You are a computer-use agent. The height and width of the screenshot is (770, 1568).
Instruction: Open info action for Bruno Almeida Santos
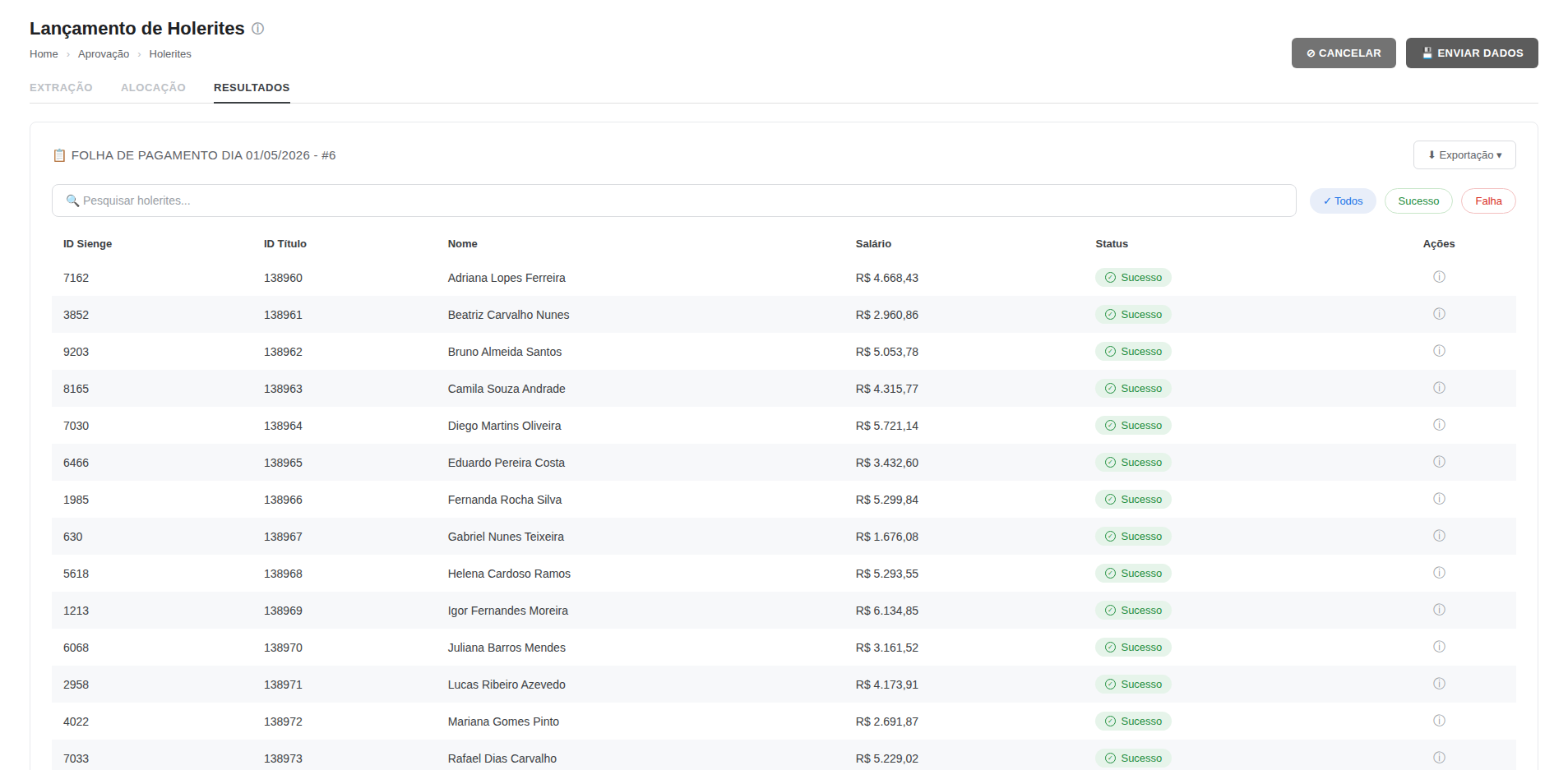click(x=1439, y=351)
